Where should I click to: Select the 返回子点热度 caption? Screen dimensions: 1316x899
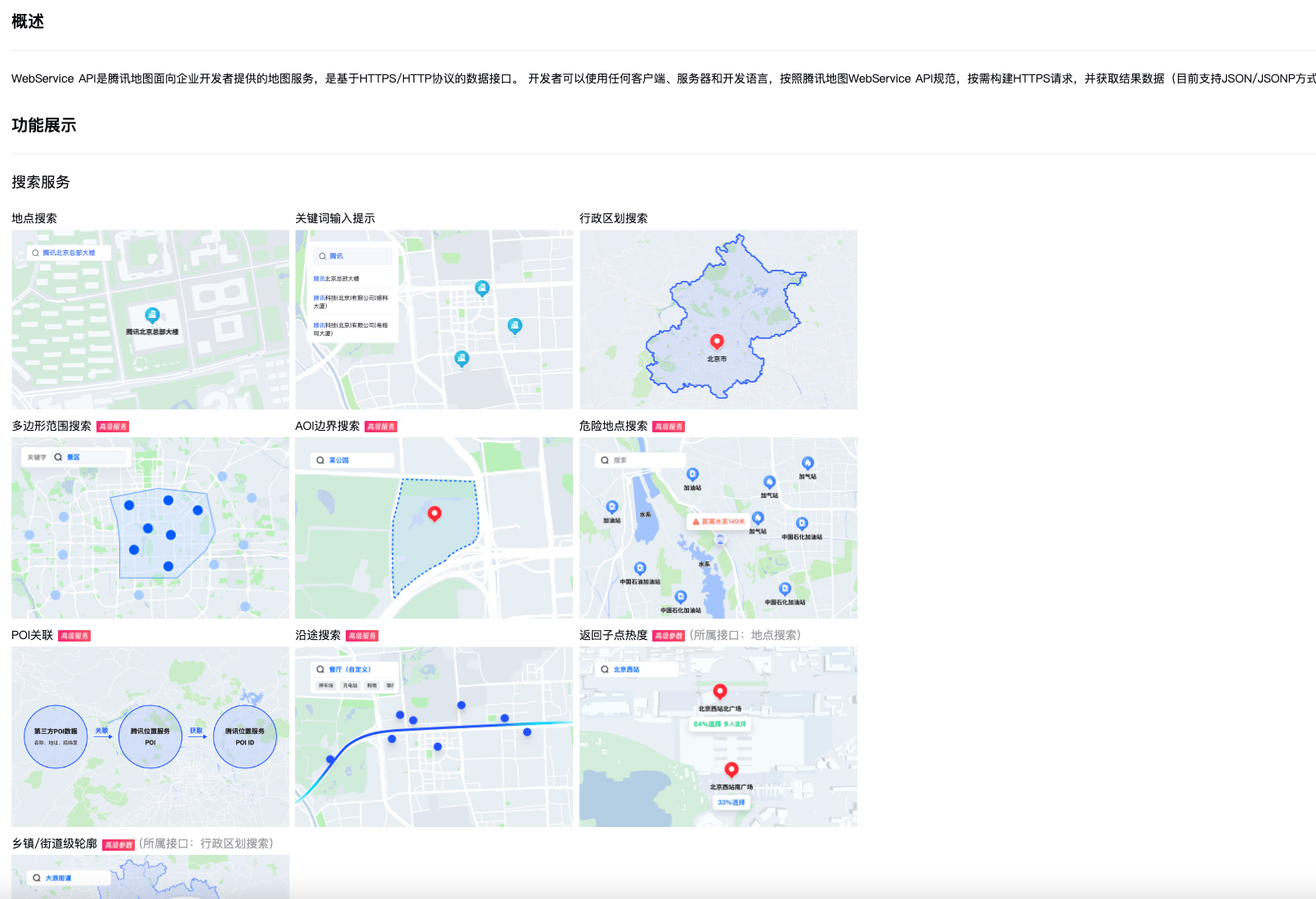pyautogui.click(x=614, y=635)
